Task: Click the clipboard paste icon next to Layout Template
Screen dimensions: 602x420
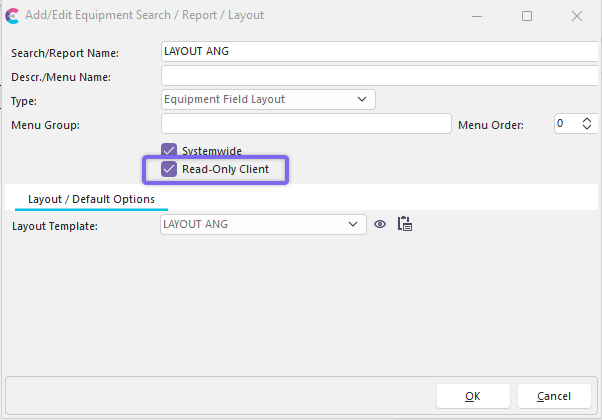Action: pyautogui.click(x=405, y=225)
